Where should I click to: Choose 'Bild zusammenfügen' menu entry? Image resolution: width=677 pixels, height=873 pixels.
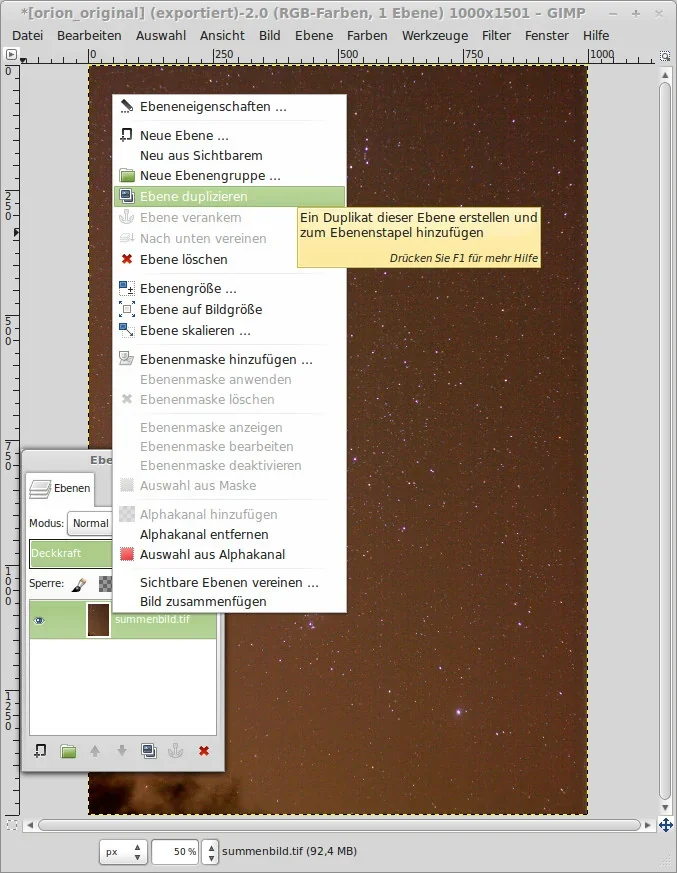point(203,601)
